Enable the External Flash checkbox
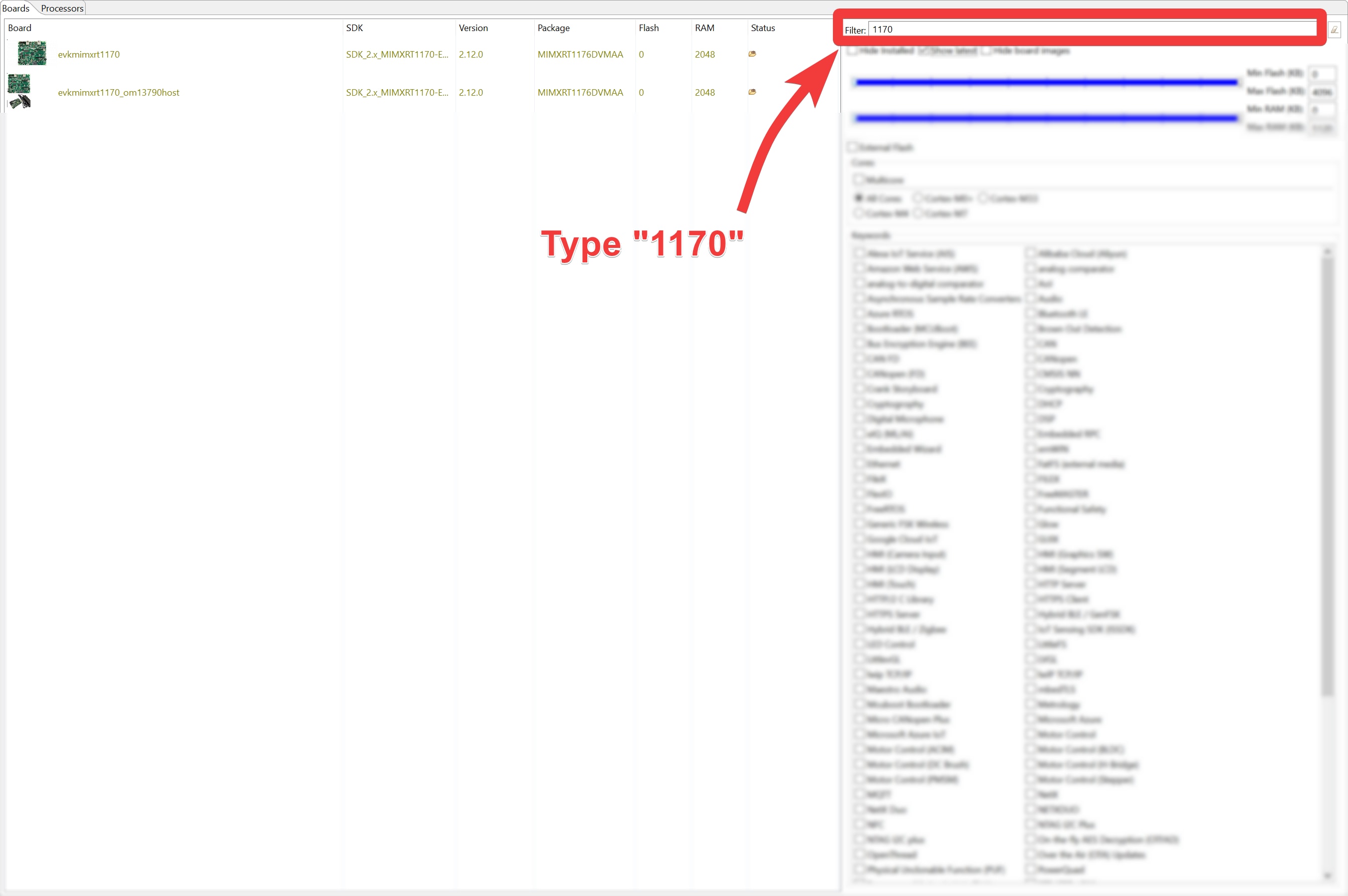 852,147
